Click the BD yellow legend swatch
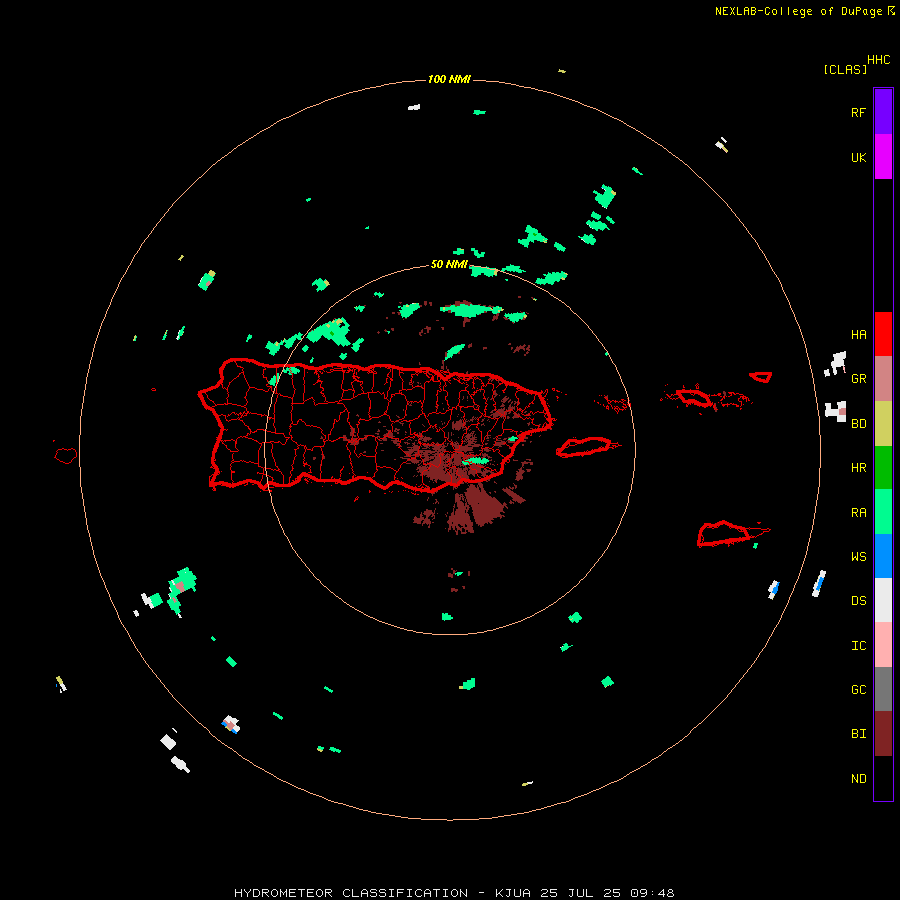Screen dimensions: 900x900 pos(883,424)
